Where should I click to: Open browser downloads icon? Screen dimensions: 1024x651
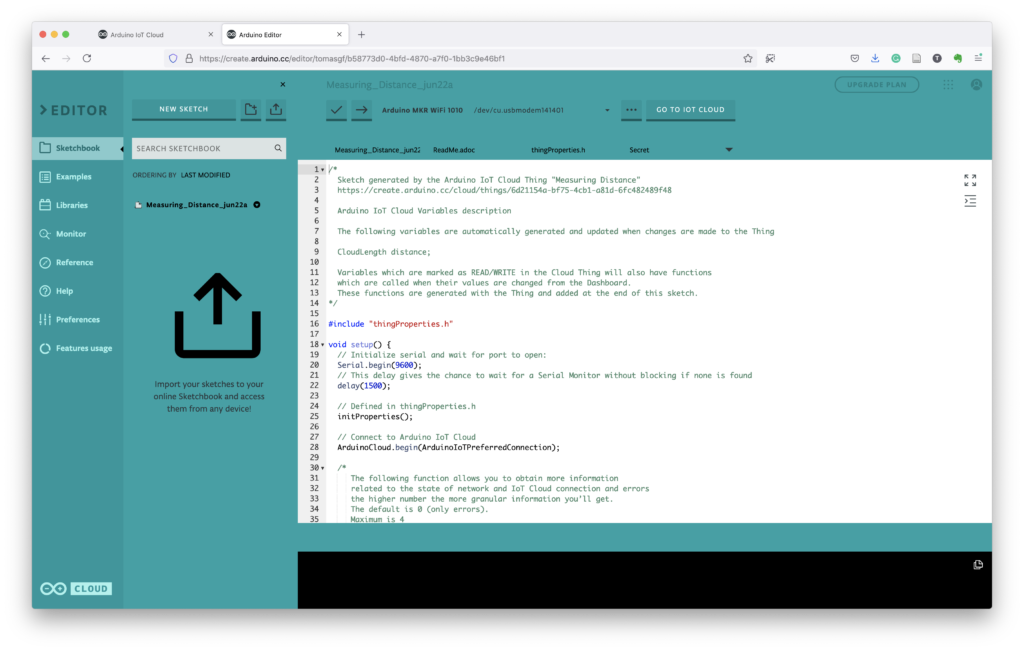pyautogui.click(x=875, y=58)
